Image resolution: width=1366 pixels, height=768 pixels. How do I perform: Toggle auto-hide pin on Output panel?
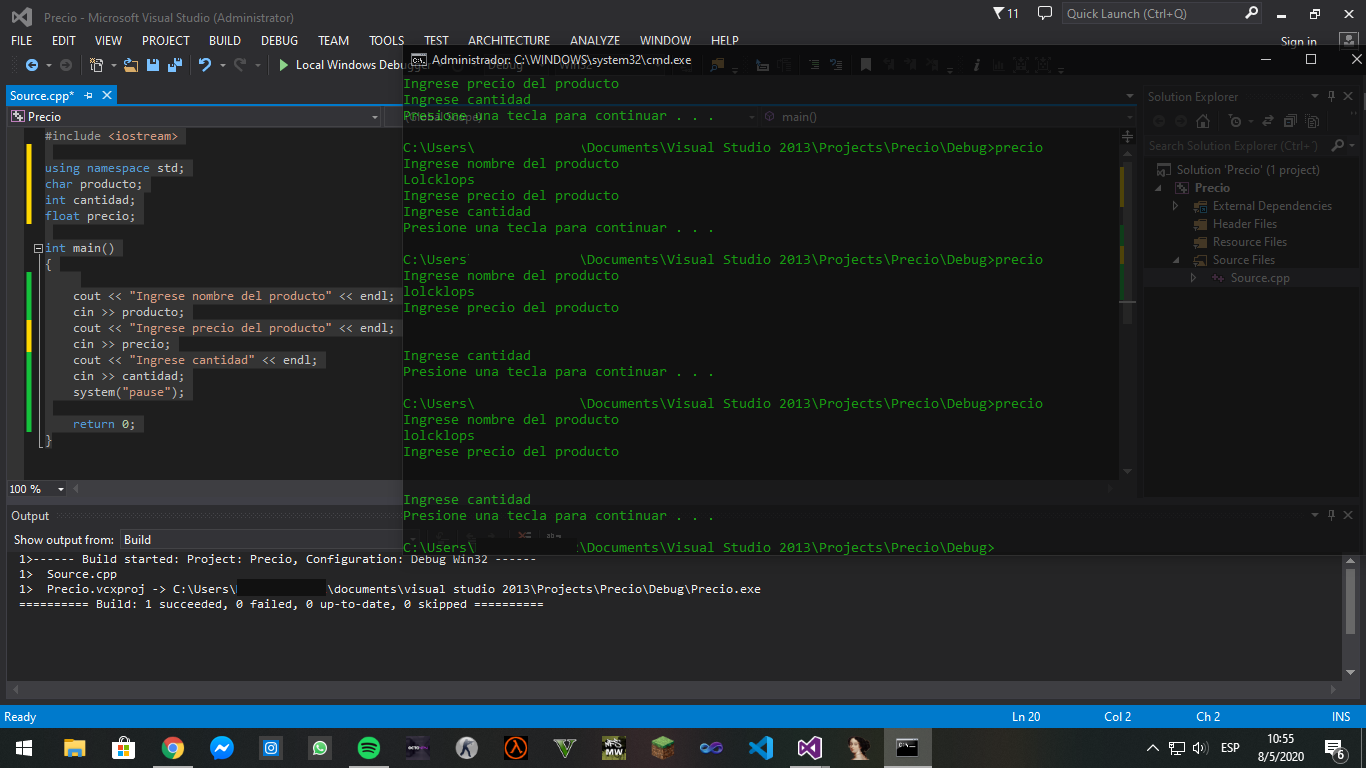(1333, 515)
